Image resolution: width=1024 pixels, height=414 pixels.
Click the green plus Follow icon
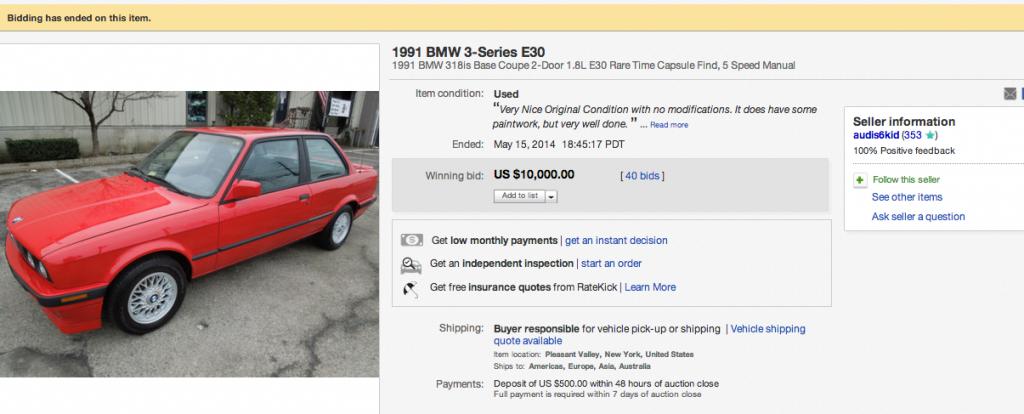pos(860,180)
